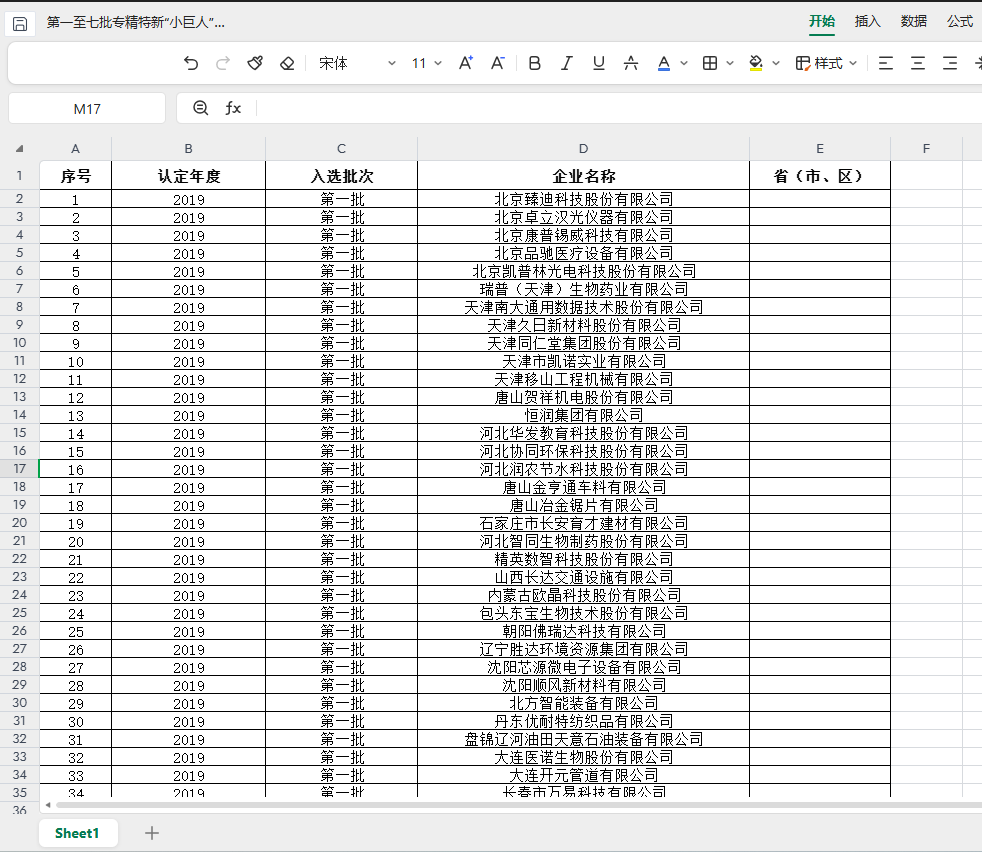Switch to the 开始 tab
This screenshot has width=982, height=852.
click(x=822, y=21)
